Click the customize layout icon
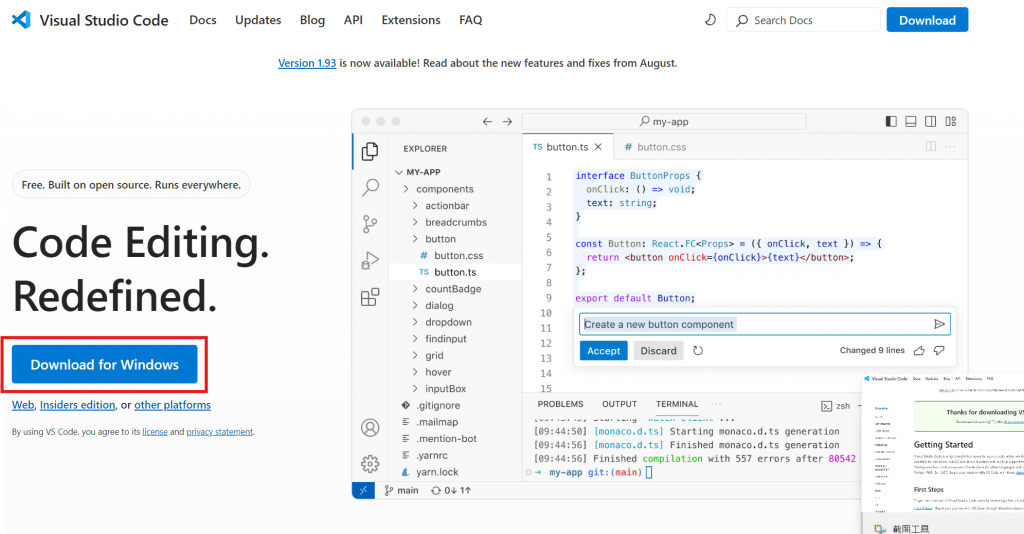The height and width of the screenshot is (534, 1024). pos(951,121)
